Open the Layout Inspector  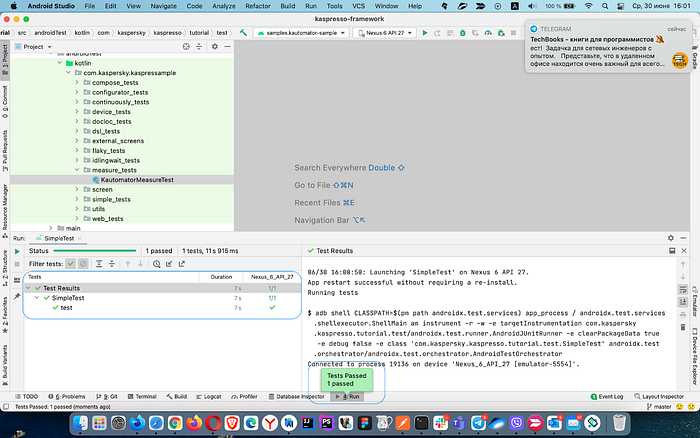(x=658, y=396)
